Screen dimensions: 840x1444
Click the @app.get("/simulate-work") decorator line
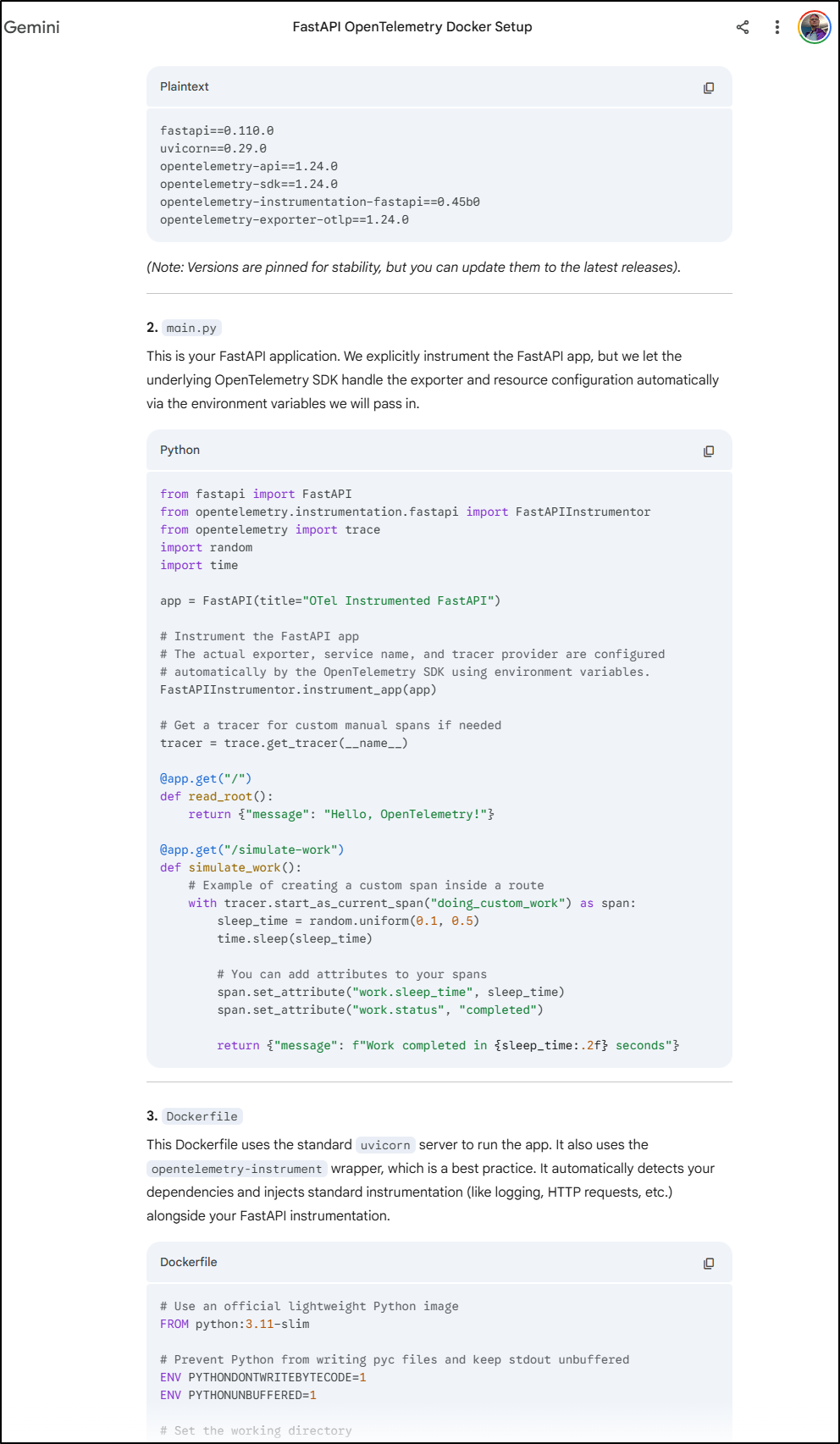point(251,849)
